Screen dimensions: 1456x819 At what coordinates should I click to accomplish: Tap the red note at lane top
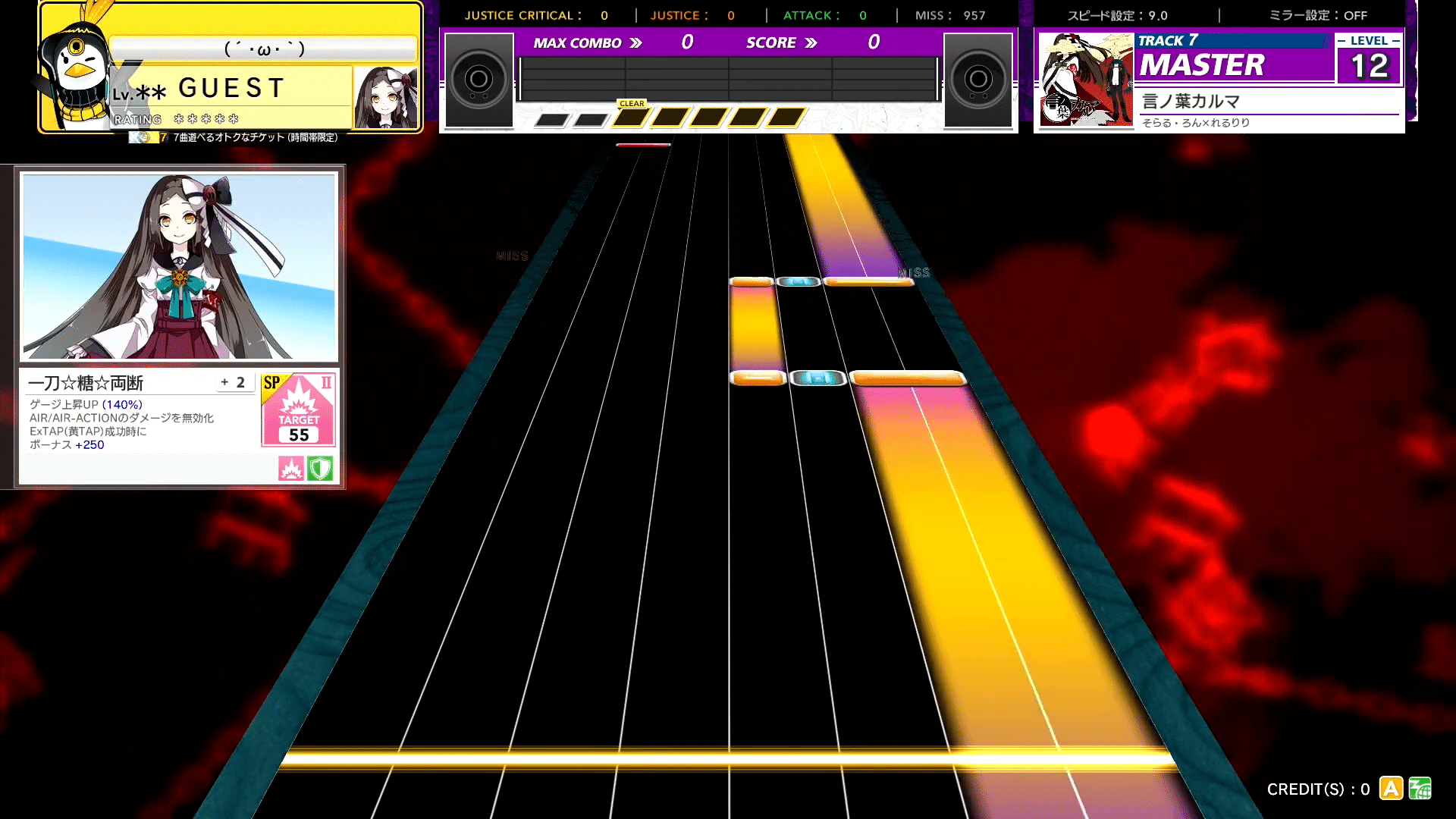click(643, 144)
